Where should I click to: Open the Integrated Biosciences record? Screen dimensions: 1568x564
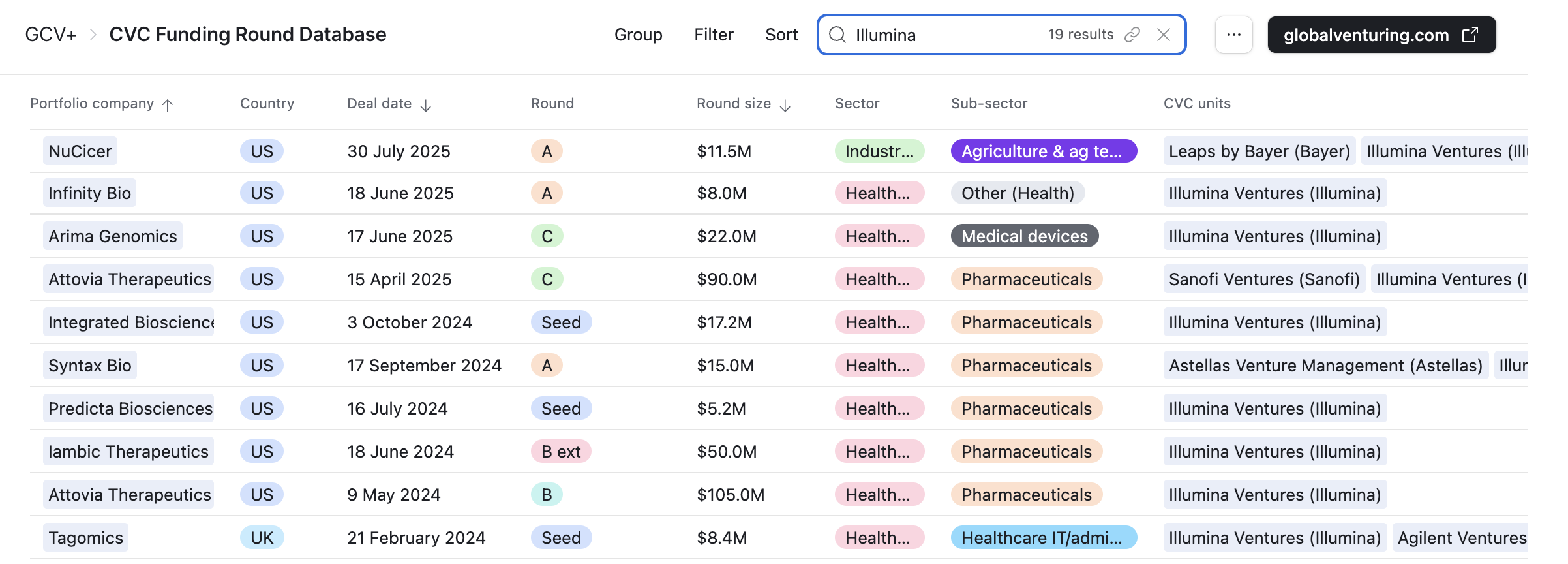pyautogui.click(x=128, y=322)
